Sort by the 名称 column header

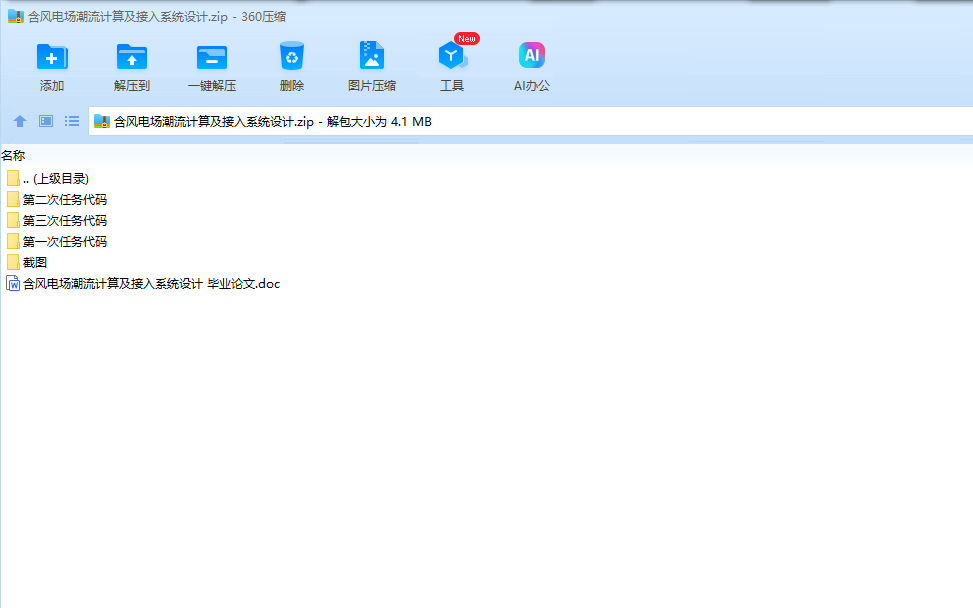coord(13,155)
